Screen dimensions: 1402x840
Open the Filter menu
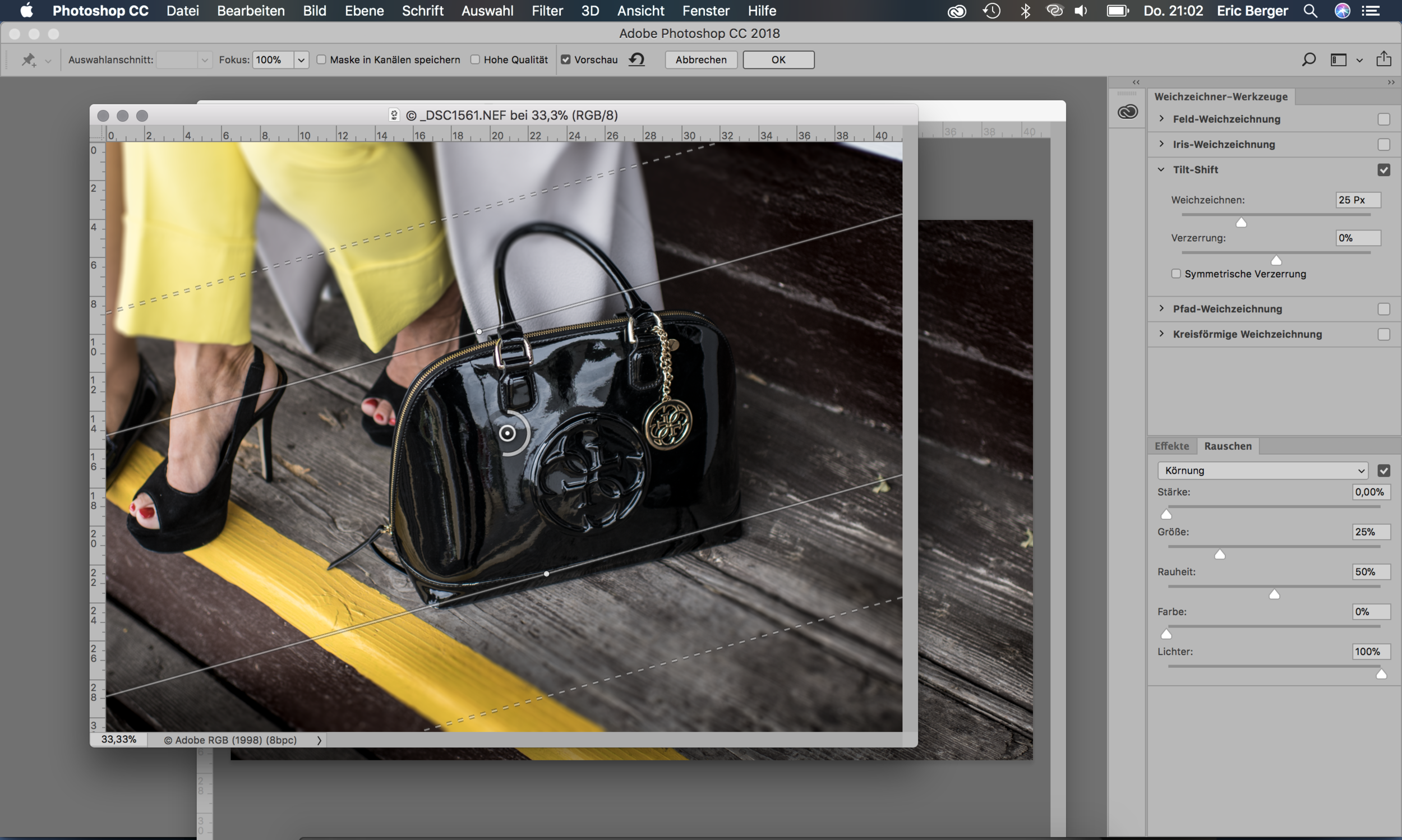point(547,11)
